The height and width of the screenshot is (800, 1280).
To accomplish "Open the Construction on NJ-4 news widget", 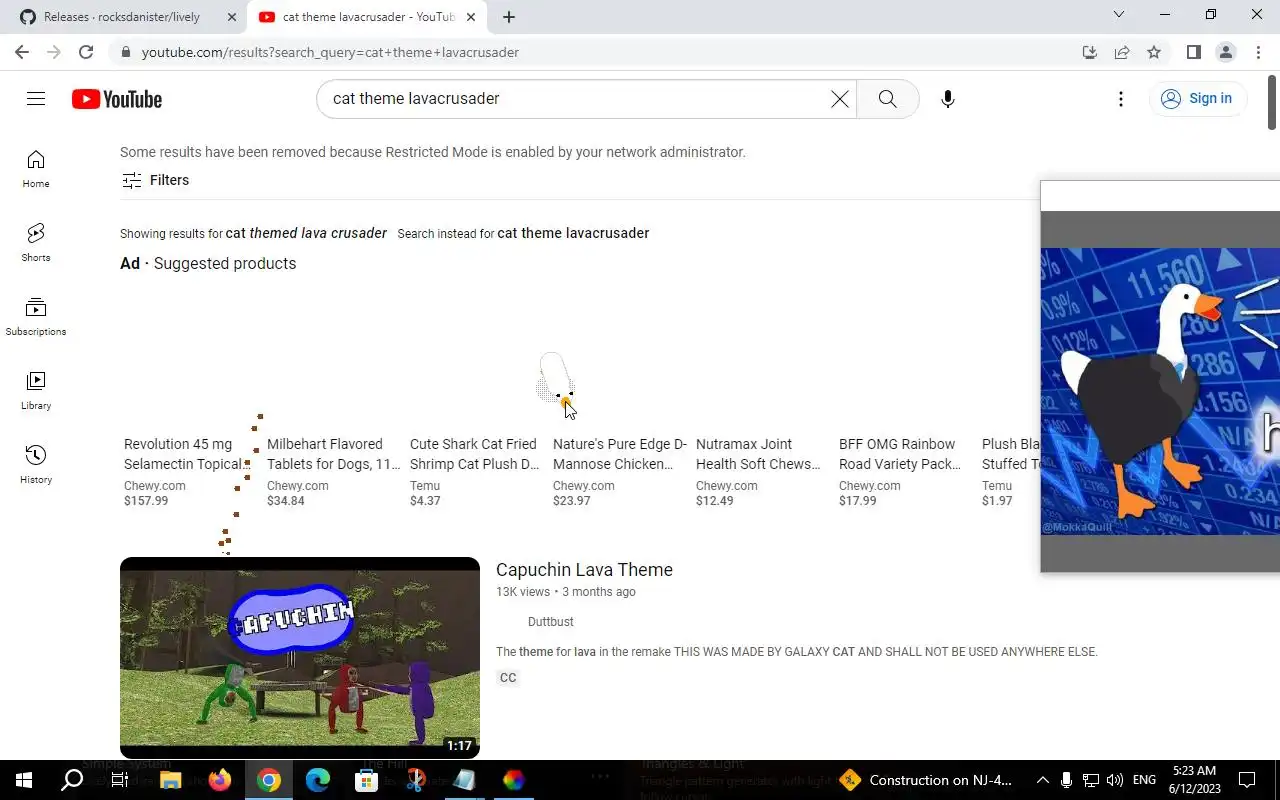I will click(x=927, y=780).
